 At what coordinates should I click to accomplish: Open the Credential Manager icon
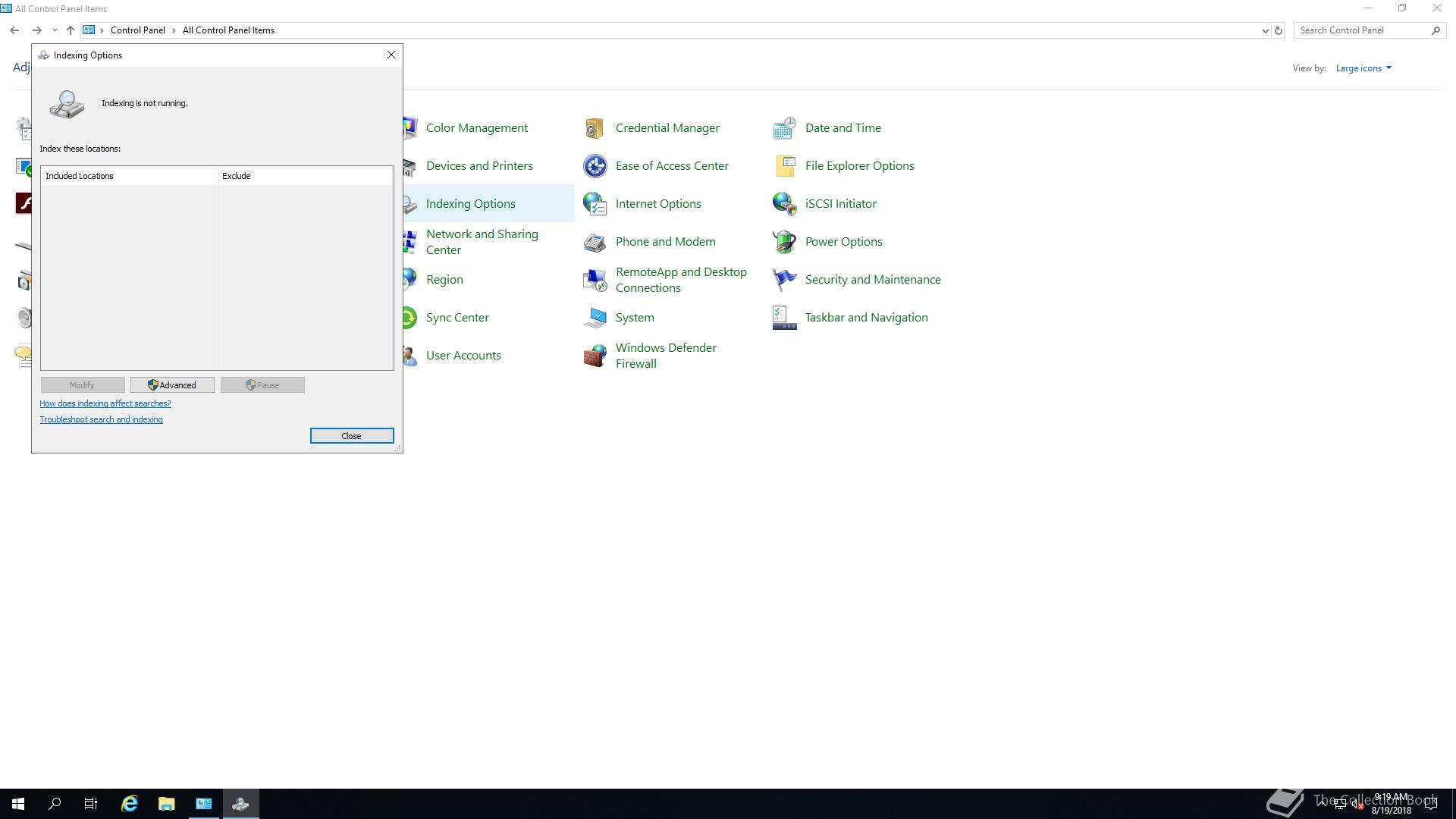(595, 128)
